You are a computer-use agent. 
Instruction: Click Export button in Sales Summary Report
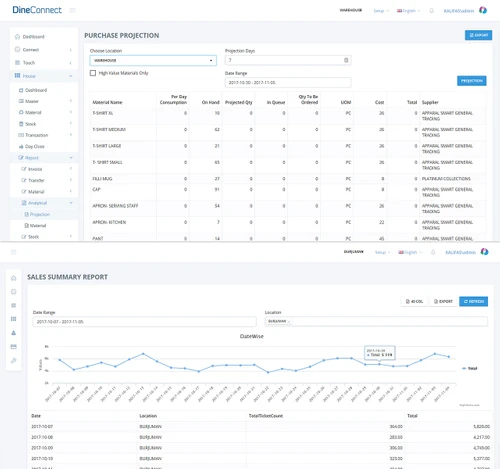pyautogui.click(x=443, y=301)
